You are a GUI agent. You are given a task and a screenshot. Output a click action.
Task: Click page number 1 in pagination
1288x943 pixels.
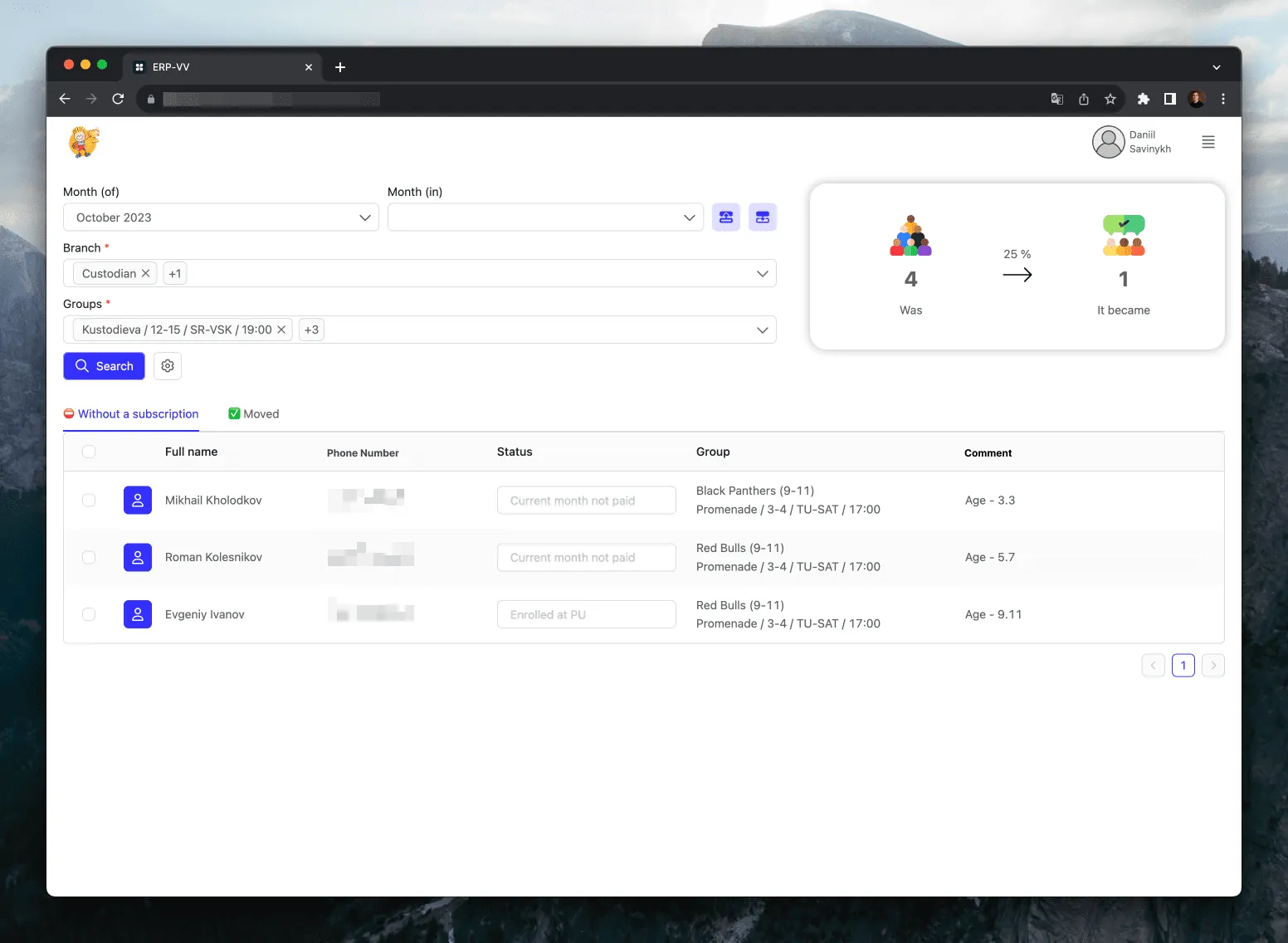pos(1183,665)
